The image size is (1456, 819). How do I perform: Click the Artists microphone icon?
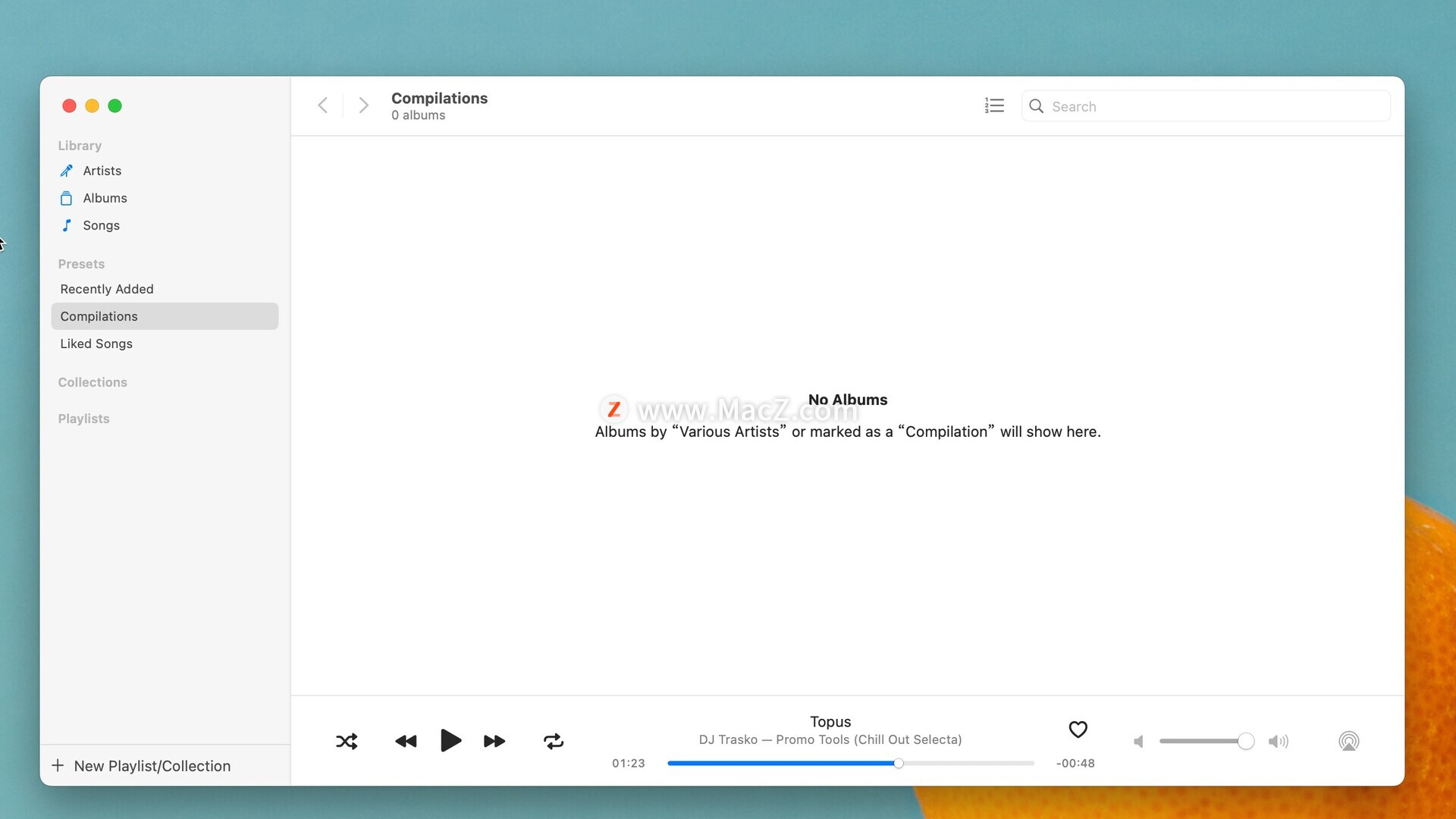pyautogui.click(x=67, y=171)
